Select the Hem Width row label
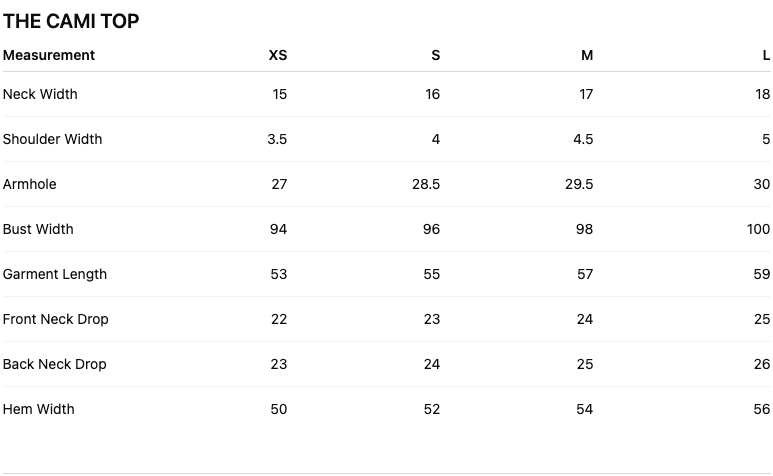This screenshot has height=476, width=773. [38, 409]
